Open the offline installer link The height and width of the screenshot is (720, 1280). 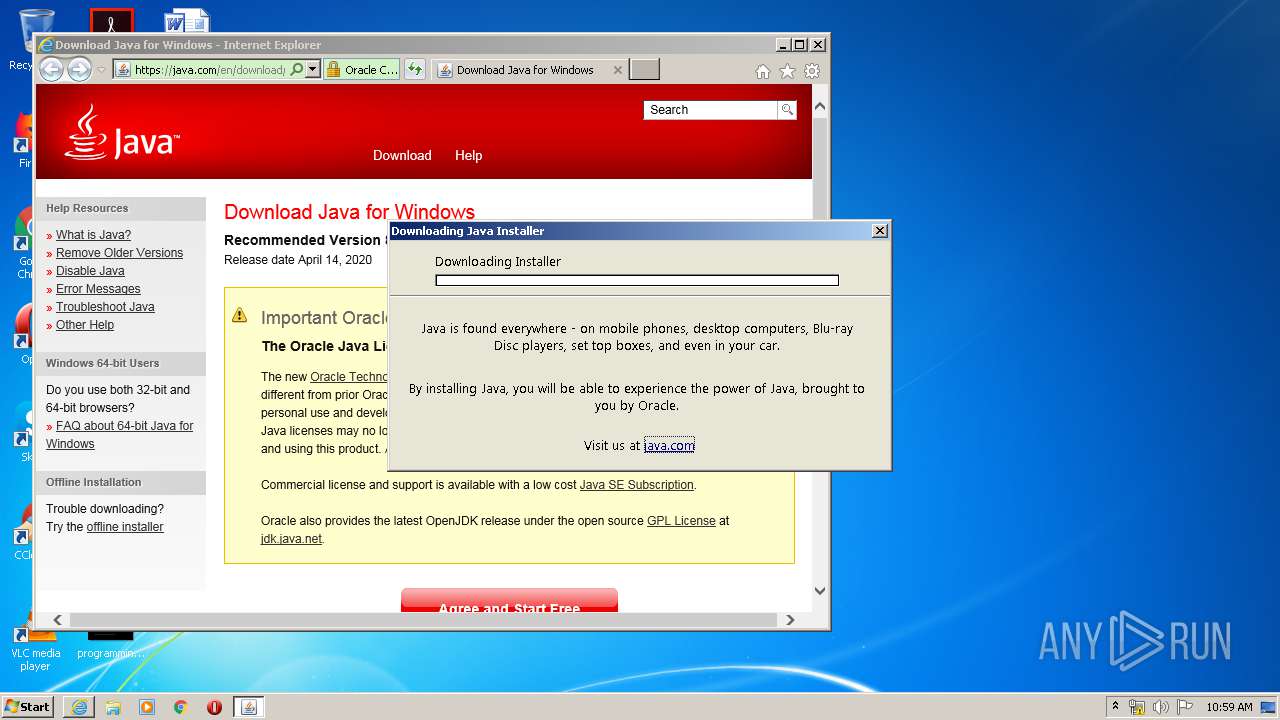pyautogui.click(x=124, y=527)
